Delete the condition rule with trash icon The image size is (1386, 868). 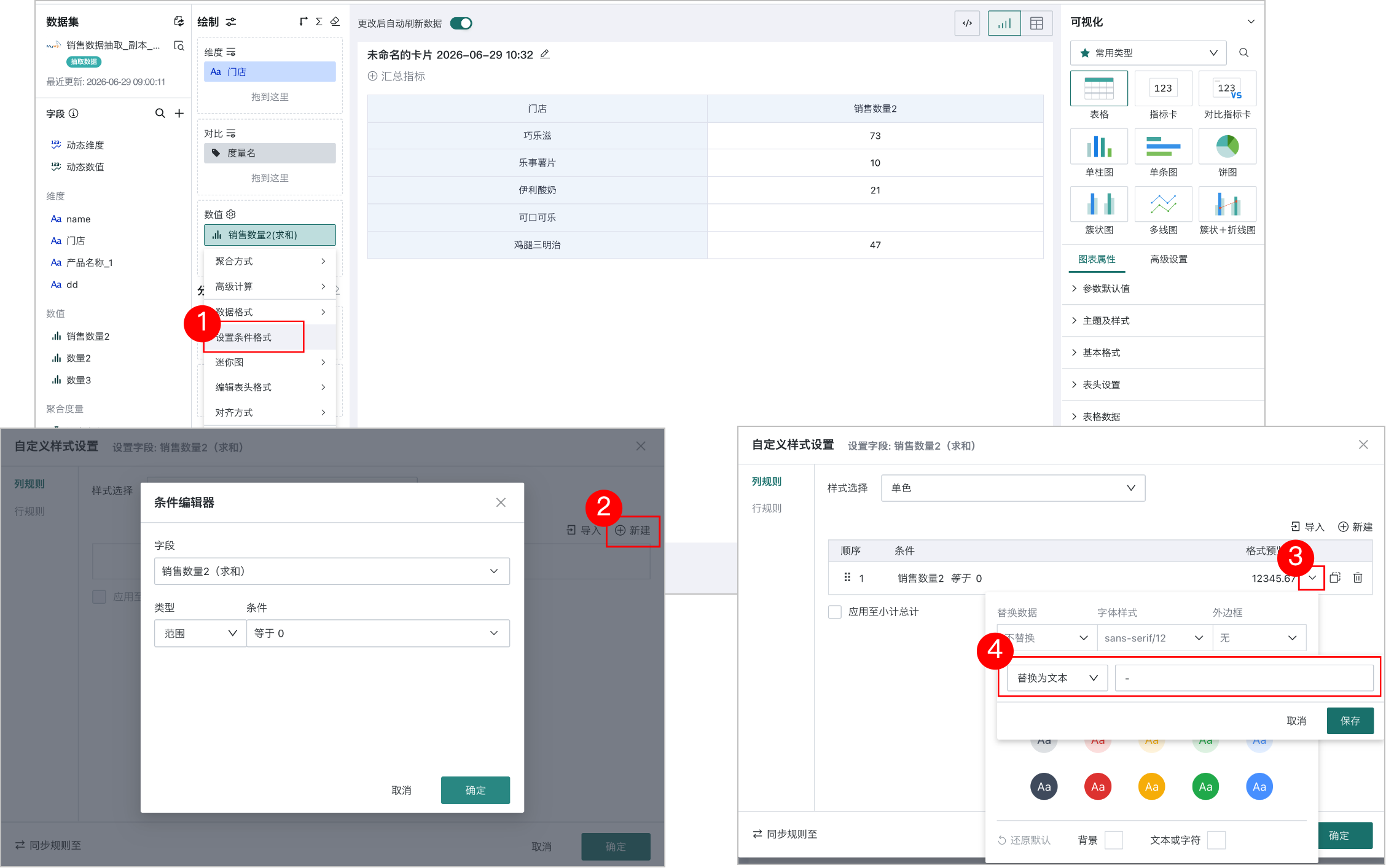coord(1358,577)
